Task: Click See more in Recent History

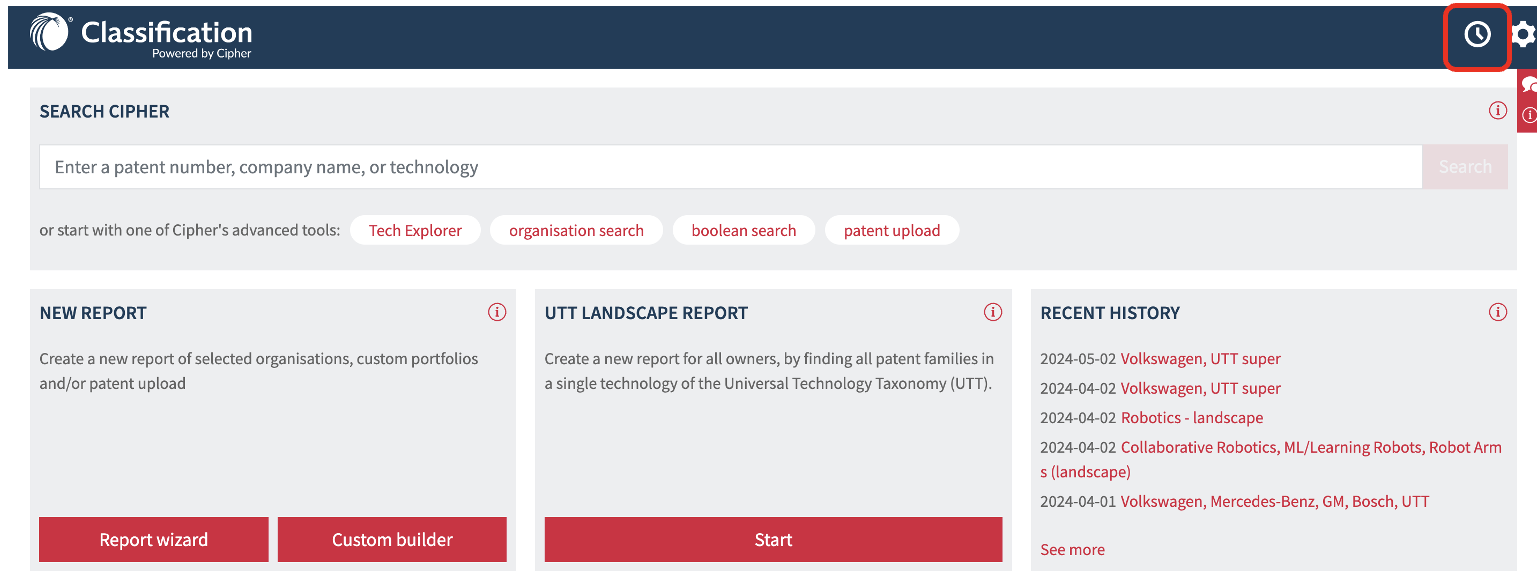Action: pyautogui.click(x=1072, y=549)
